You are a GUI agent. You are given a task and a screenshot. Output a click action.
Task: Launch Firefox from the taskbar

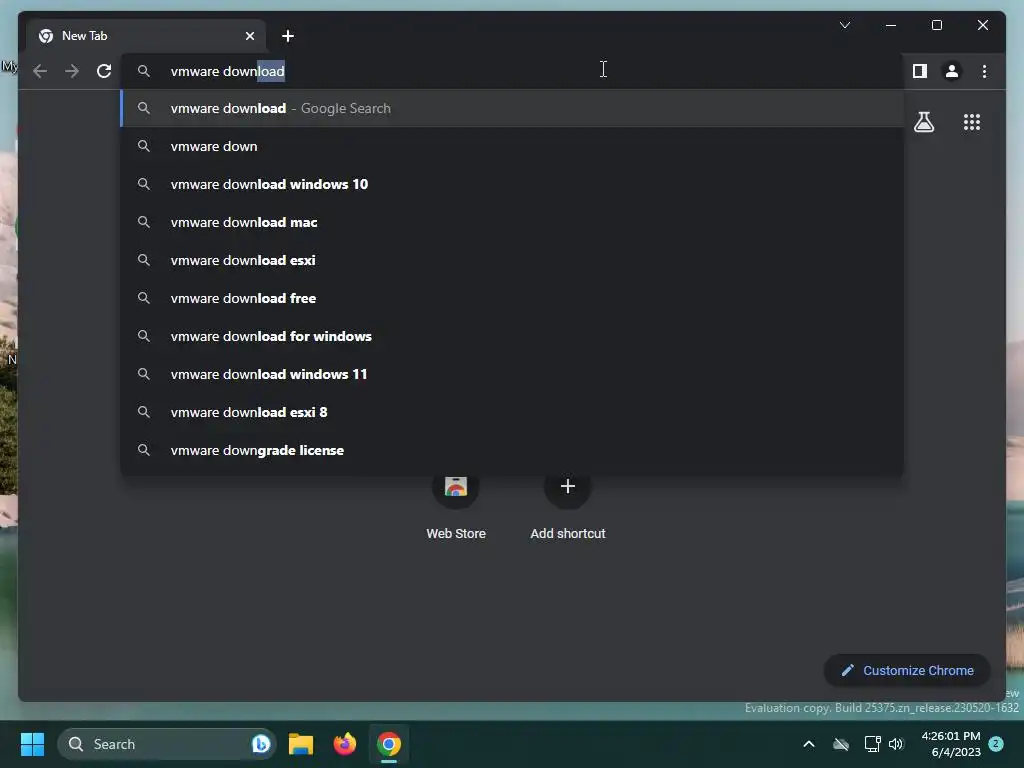pyautogui.click(x=345, y=744)
